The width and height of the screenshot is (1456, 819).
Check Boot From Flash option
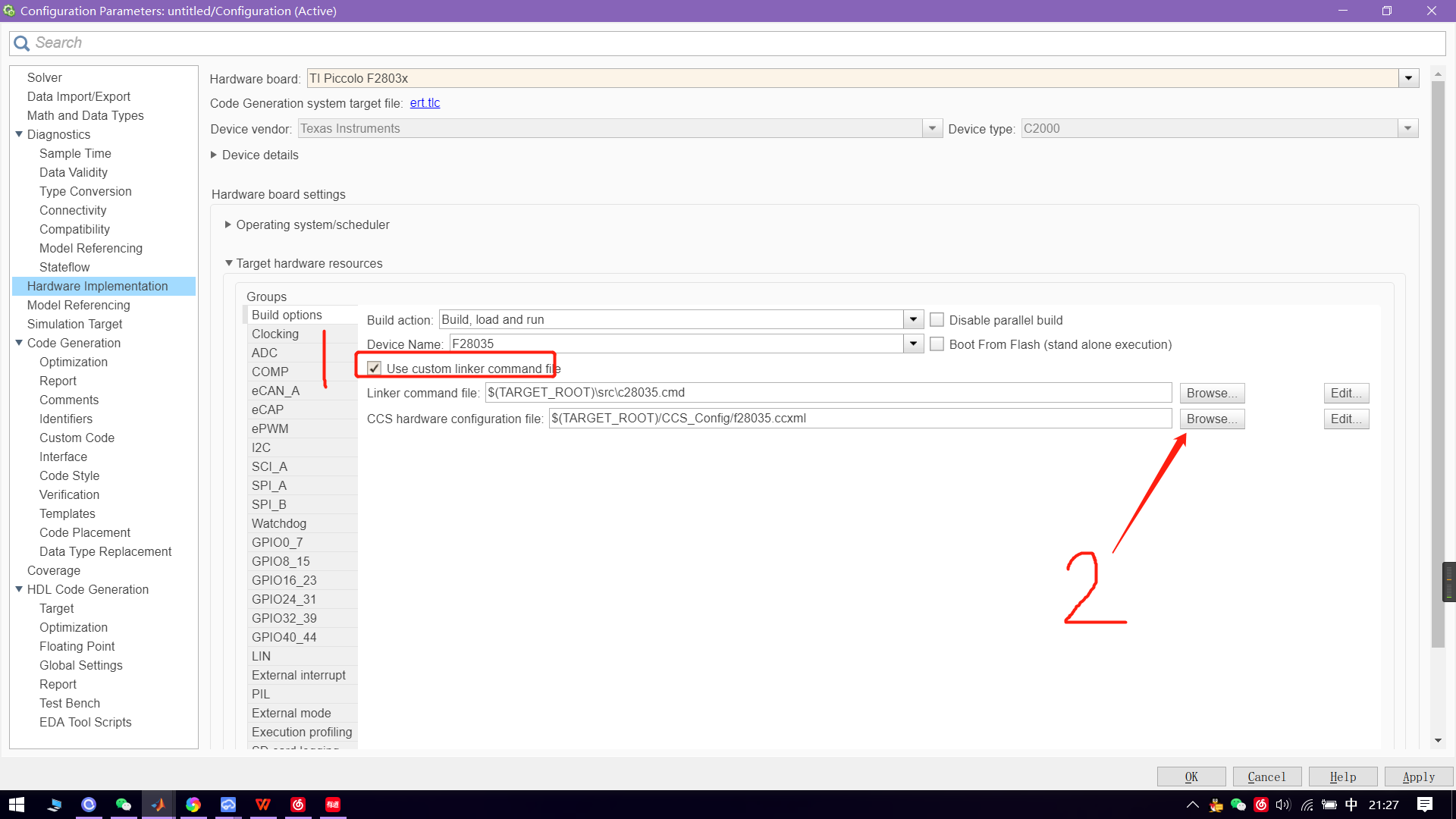[937, 344]
